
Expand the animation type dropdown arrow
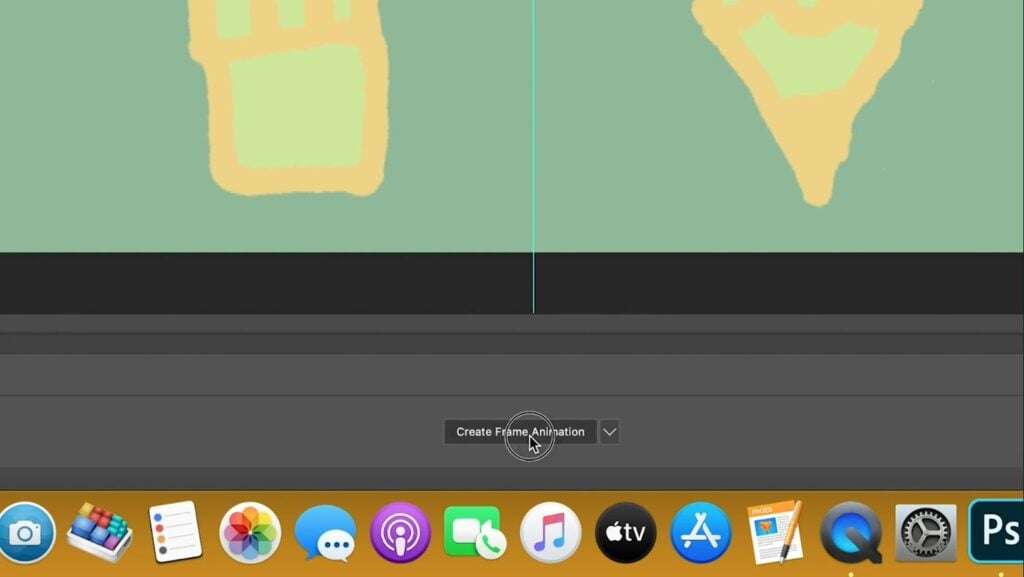609,432
